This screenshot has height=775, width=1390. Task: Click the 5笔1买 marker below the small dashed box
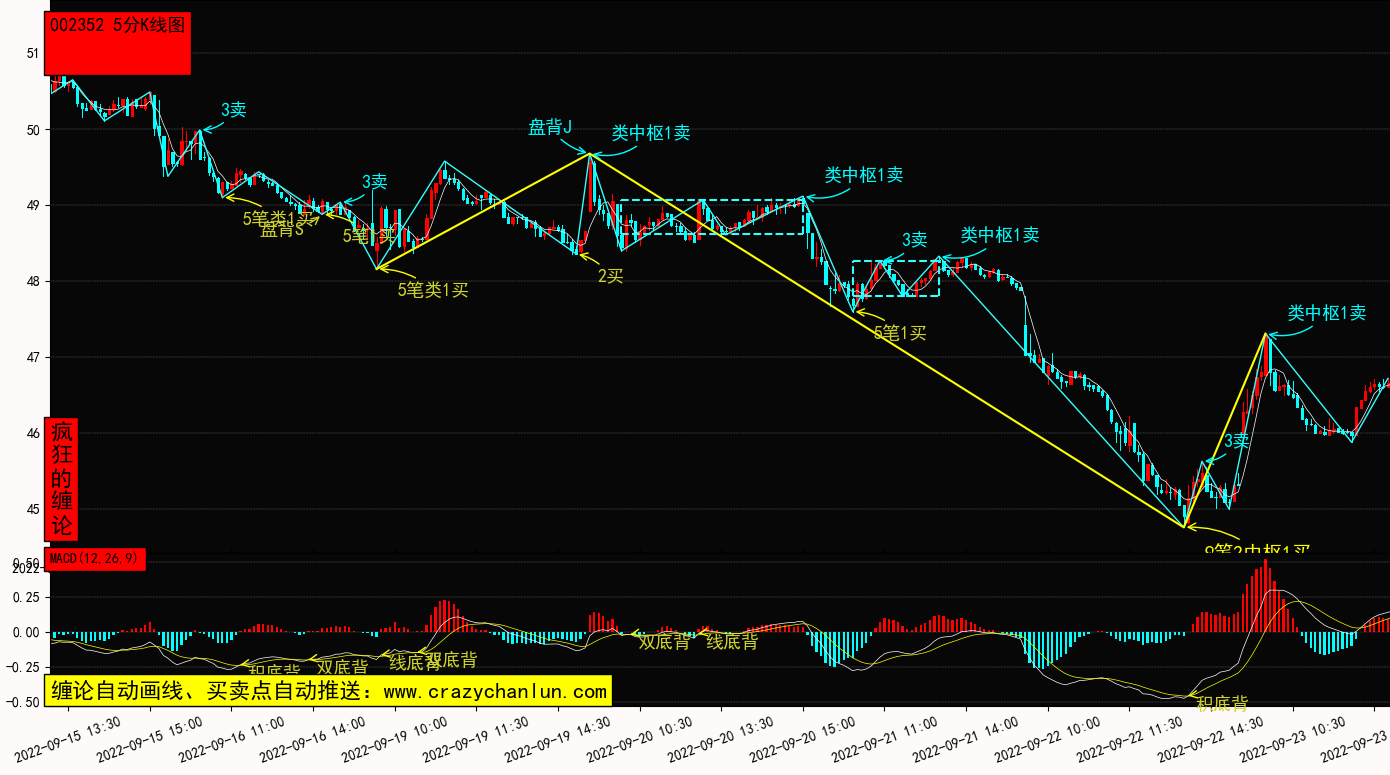pyautogui.click(x=900, y=333)
